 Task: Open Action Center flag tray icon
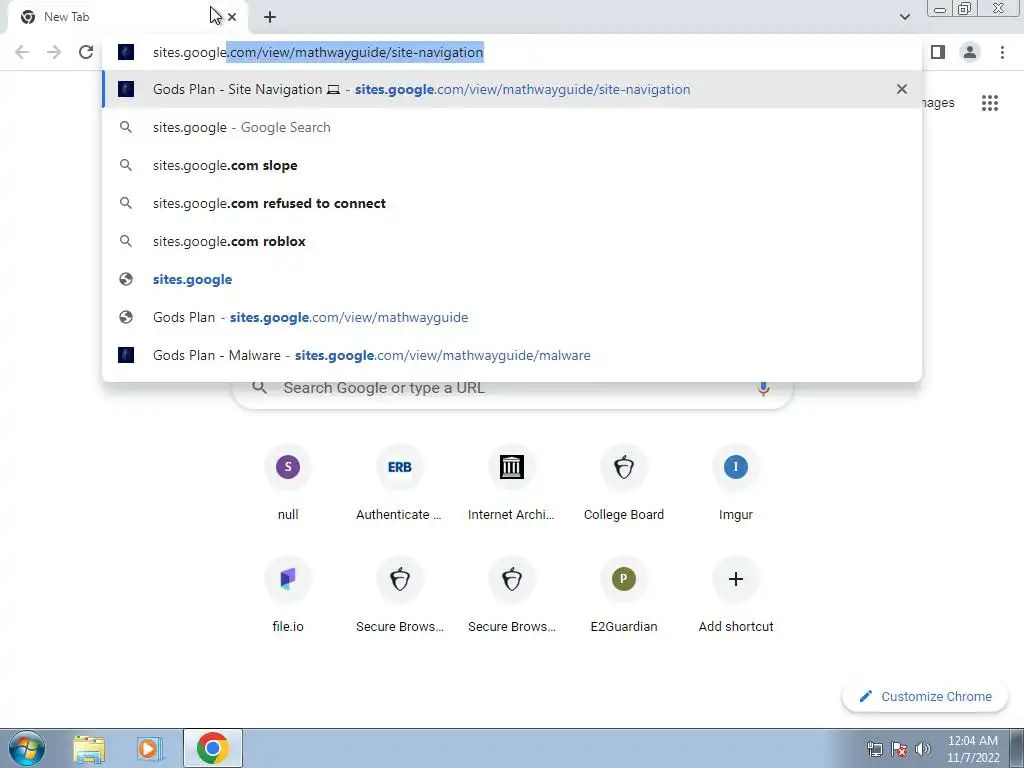[x=899, y=749]
